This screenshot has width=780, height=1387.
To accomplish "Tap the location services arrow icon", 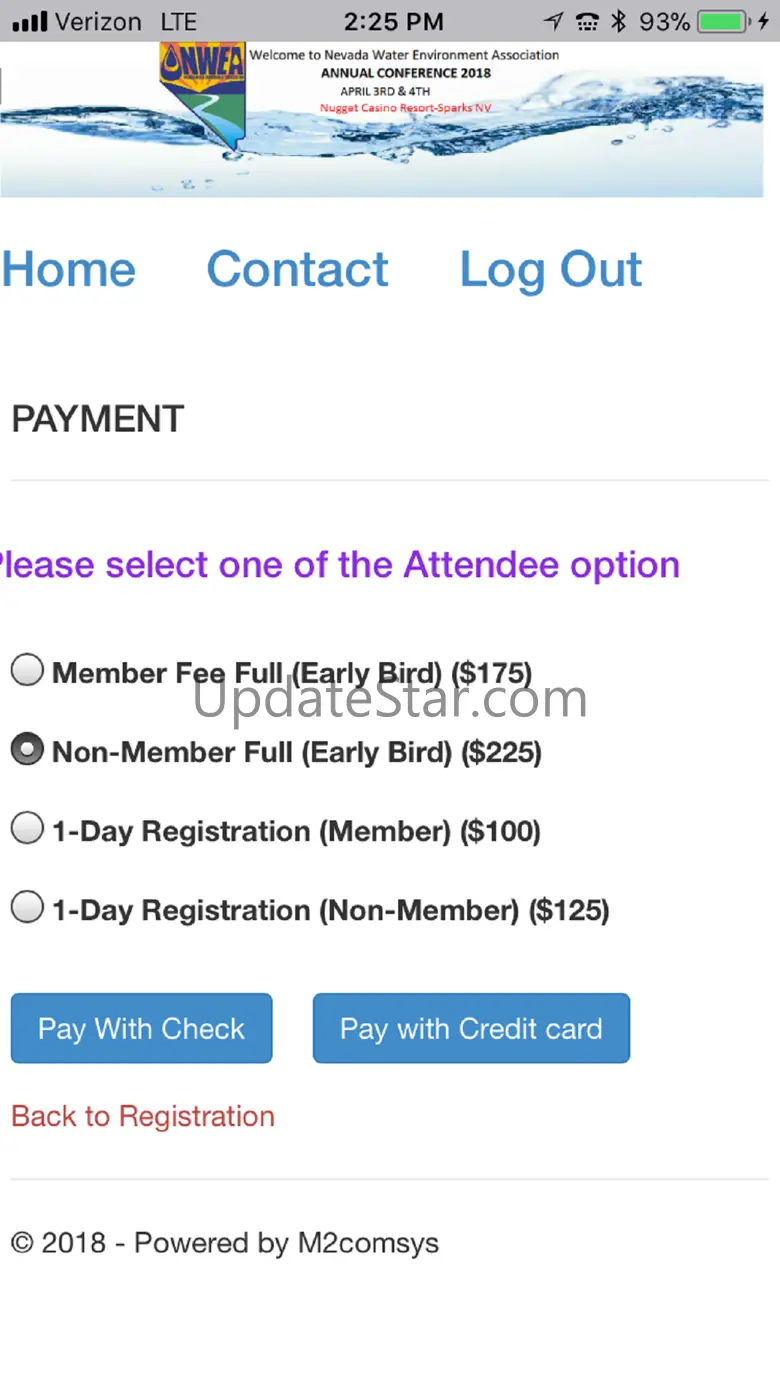I will pos(553,21).
